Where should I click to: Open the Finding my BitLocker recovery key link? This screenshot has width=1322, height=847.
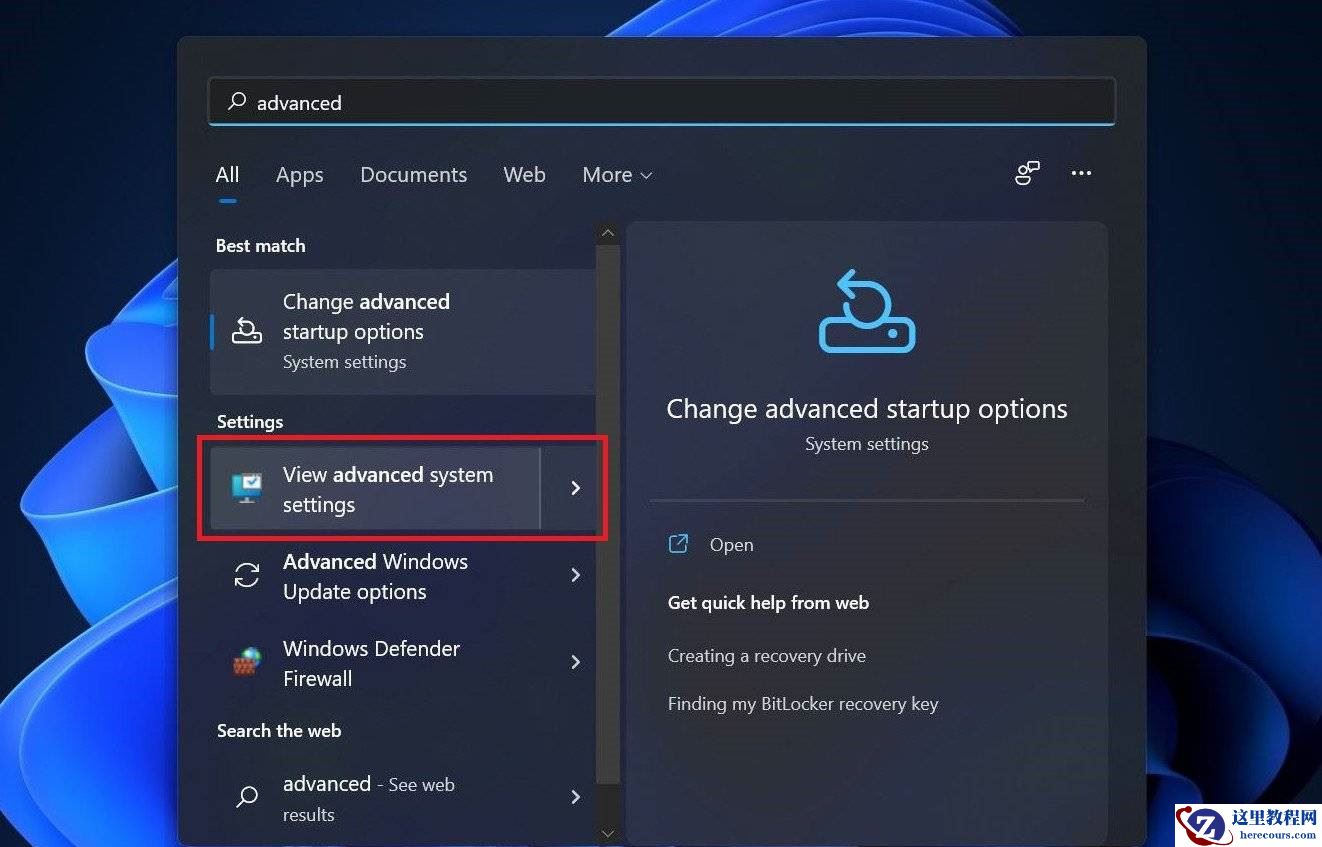(803, 704)
